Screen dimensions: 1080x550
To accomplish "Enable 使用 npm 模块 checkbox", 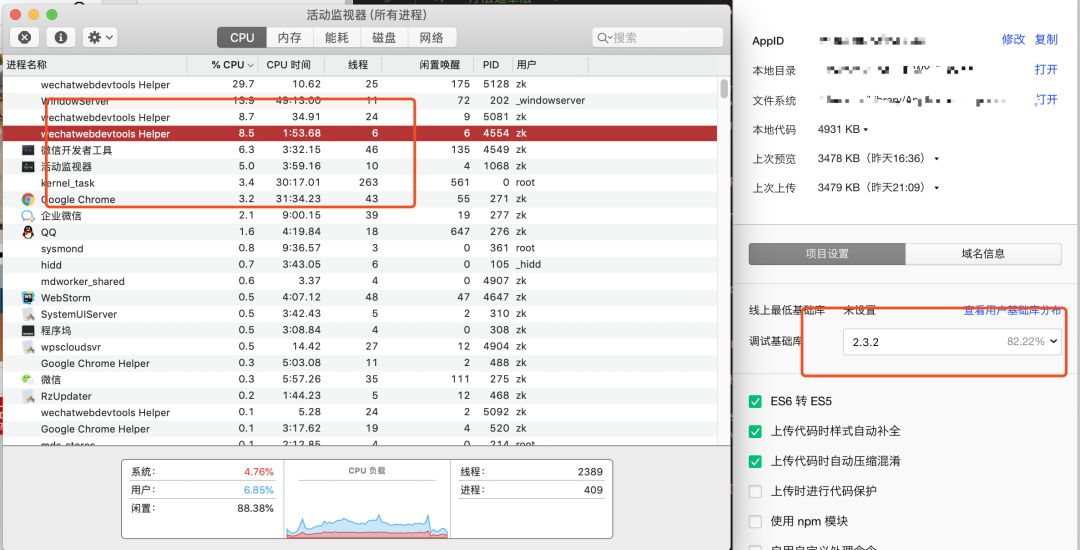I will [755, 522].
